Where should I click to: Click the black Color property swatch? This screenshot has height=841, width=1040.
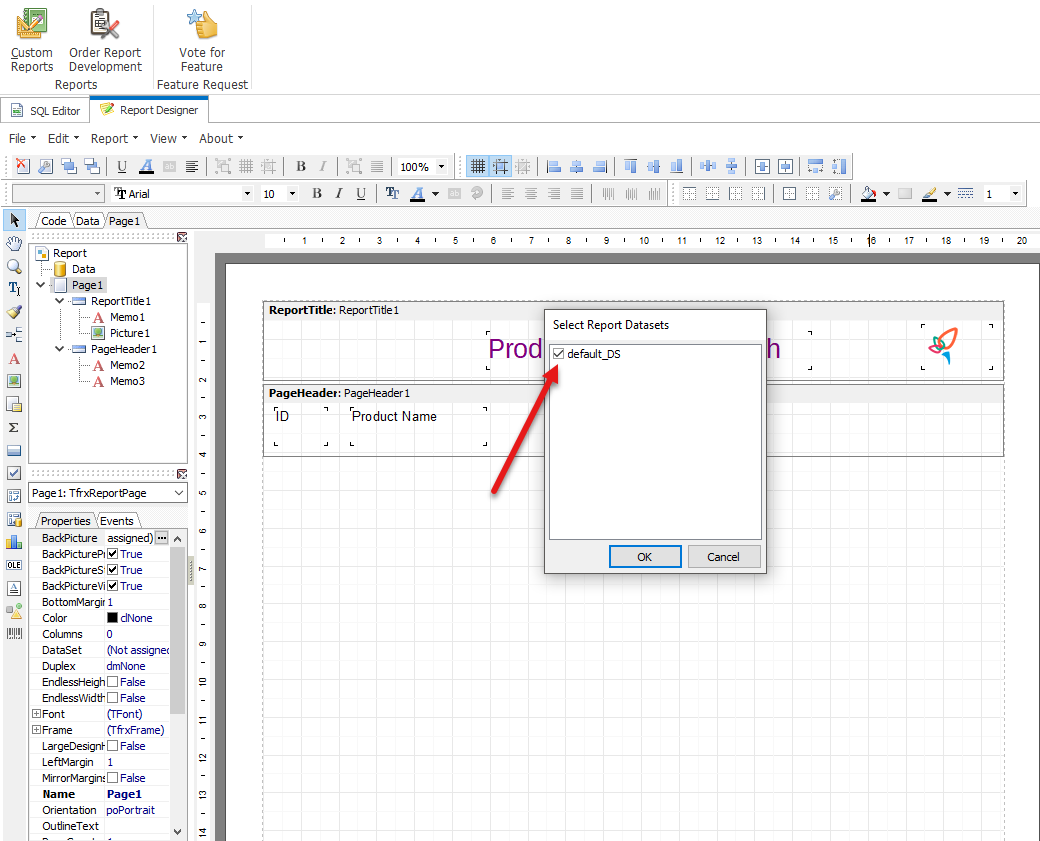tap(113, 618)
